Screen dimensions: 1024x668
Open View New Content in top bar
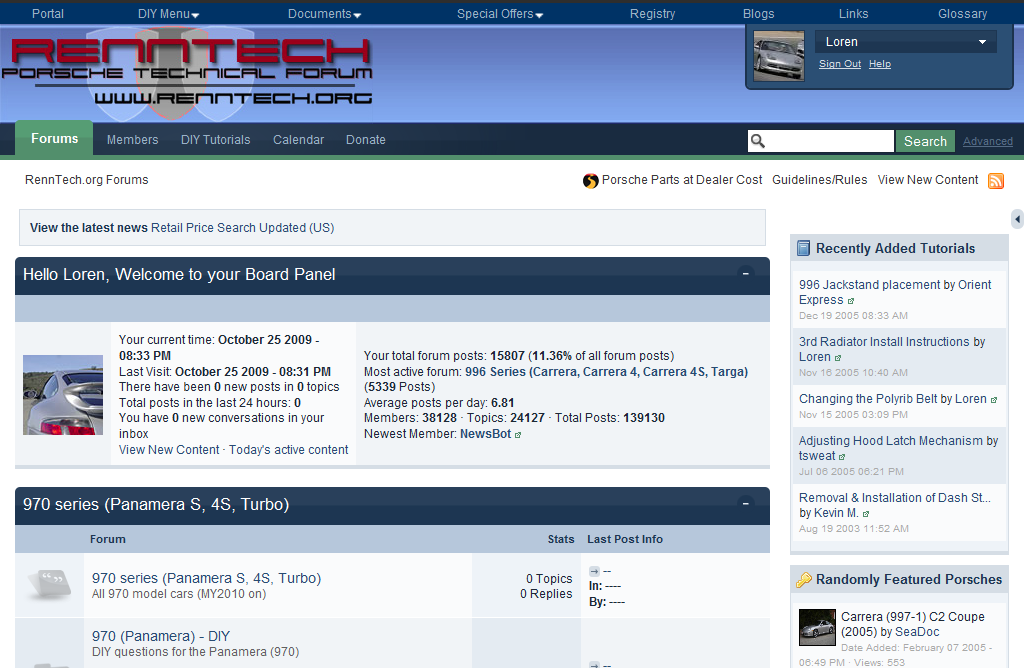927,180
